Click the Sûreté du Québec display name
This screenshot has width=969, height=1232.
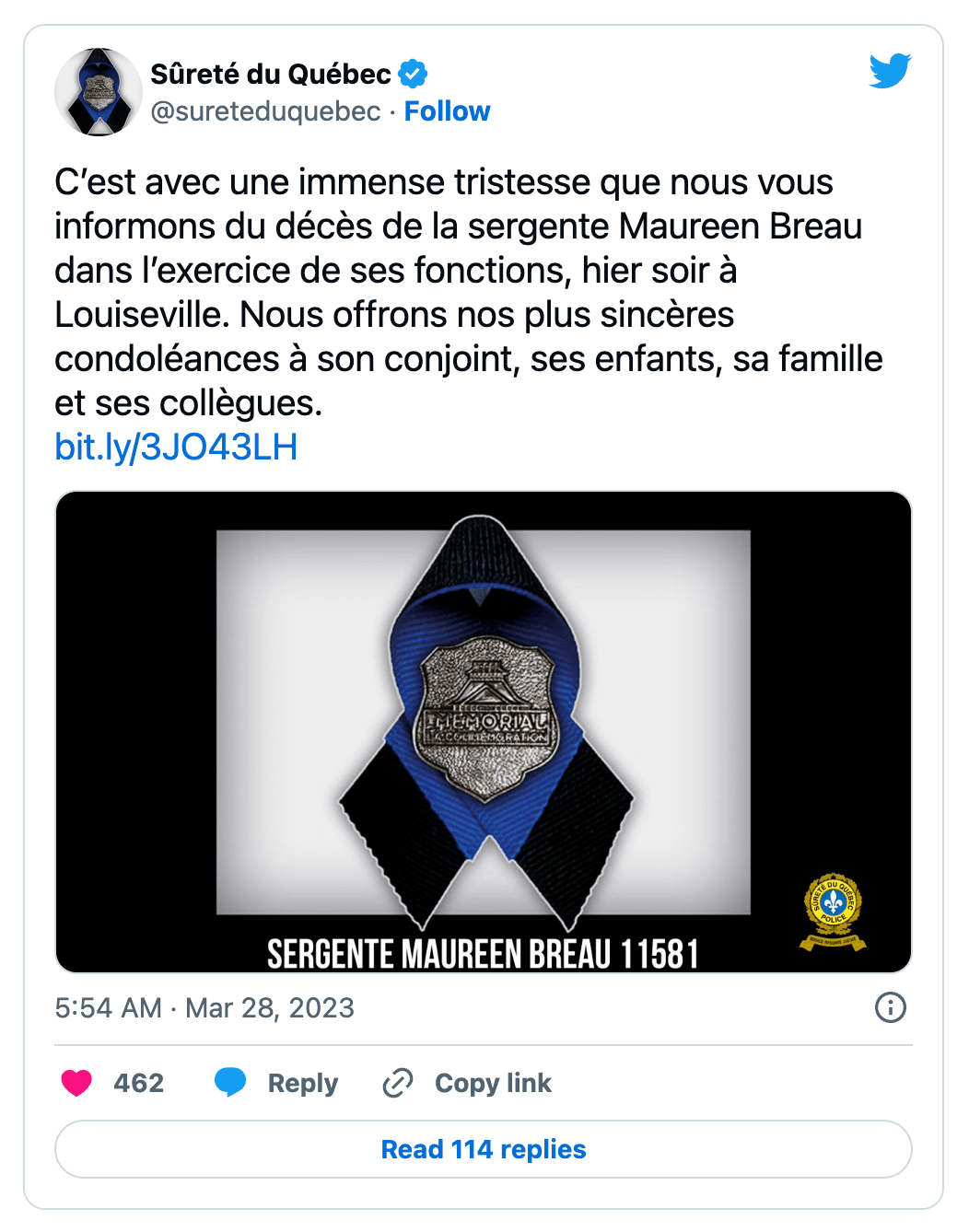pyautogui.click(x=271, y=74)
